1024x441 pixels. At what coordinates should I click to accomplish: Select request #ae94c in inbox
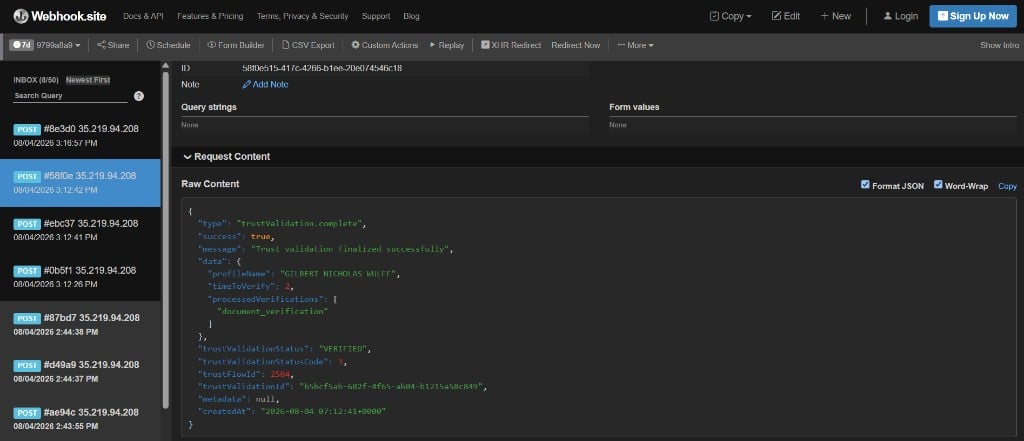80,418
